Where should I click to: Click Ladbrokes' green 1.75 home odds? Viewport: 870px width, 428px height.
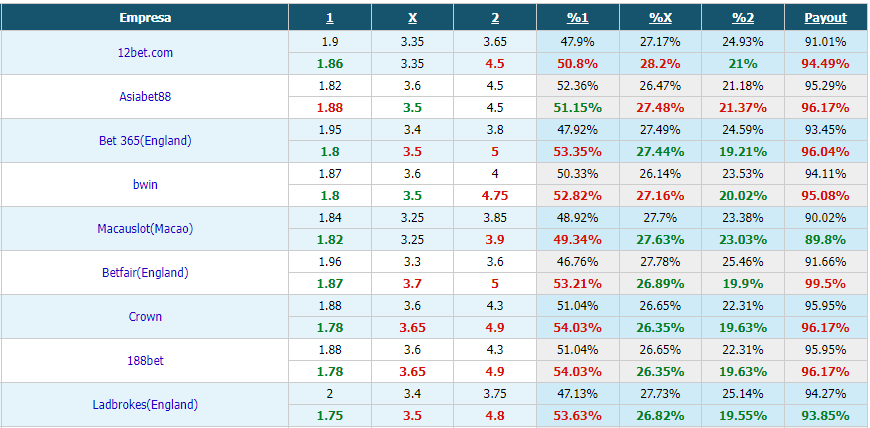pyautogui.click(x=330, y=416)
